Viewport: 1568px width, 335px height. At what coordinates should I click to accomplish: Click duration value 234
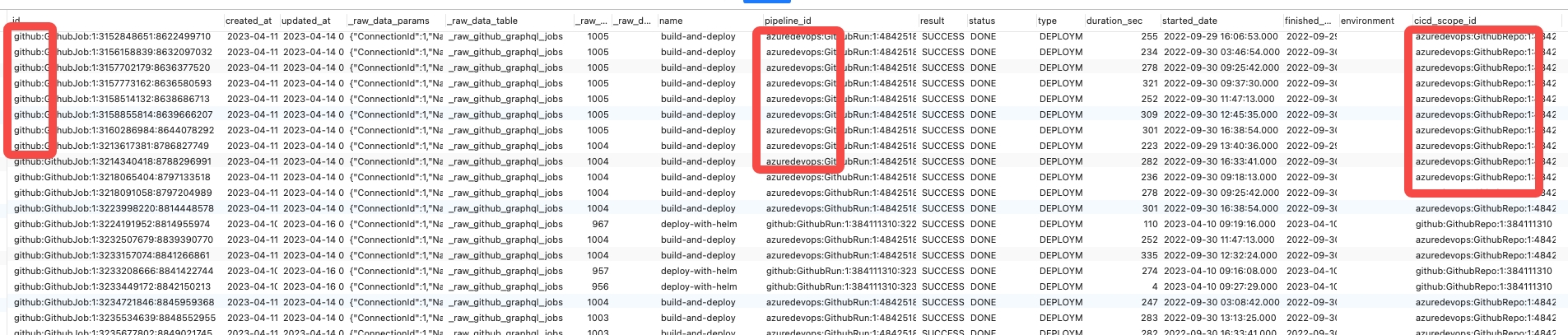click(1149, 52)
